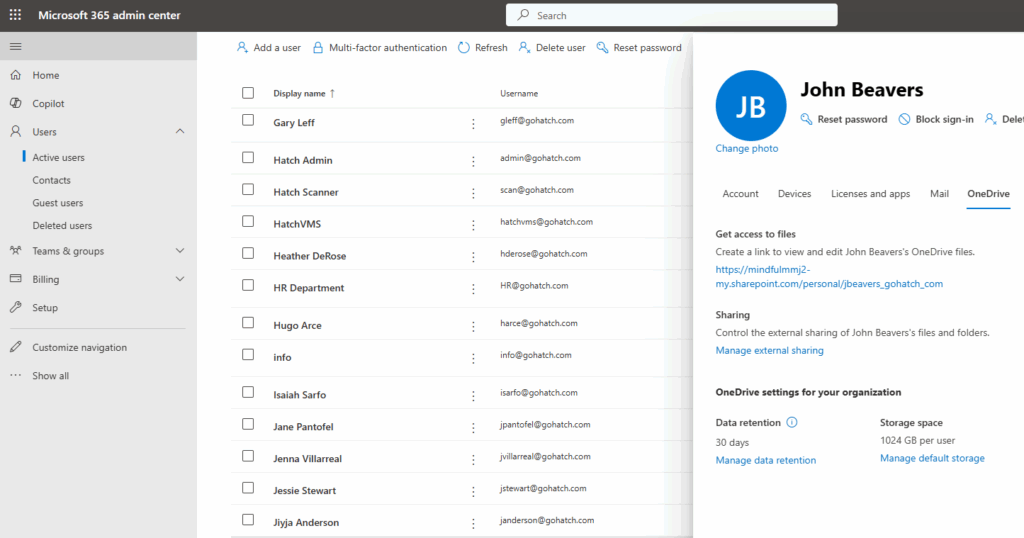
Task: Open more actions menu for Jessie Stewart
Action: (x=473, y=492)
